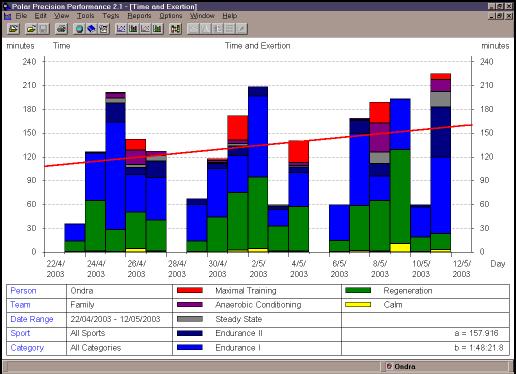Click the disabled pencil toolbar icon
Viewport: 516px width, 374px height.
242,29
